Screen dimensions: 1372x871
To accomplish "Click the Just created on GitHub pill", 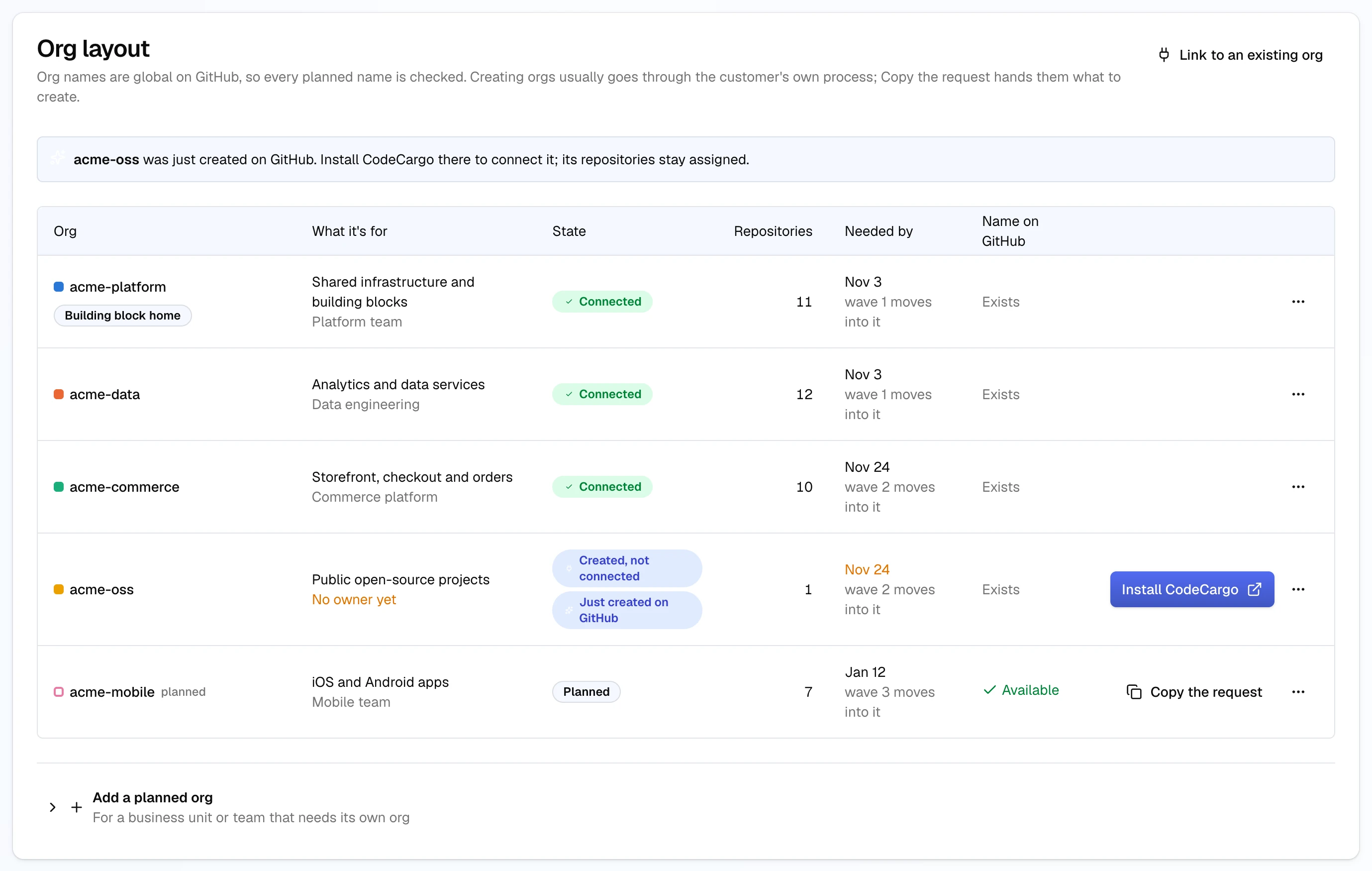I will [x=627, y=610].
